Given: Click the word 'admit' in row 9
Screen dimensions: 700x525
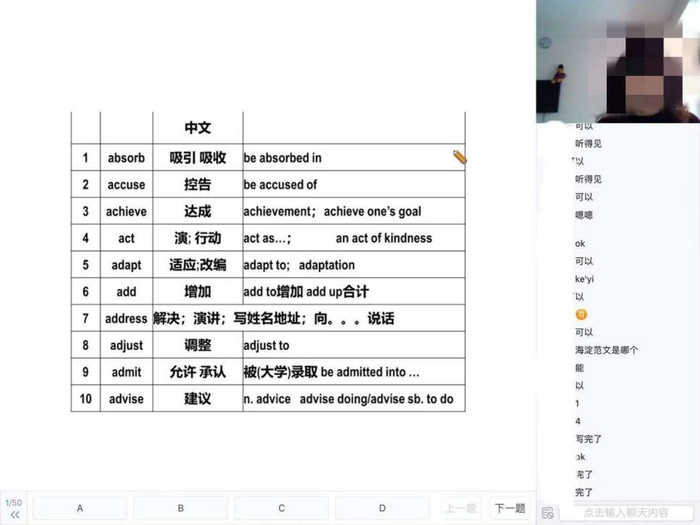Looking at the screenshot, I should (126, 372).
